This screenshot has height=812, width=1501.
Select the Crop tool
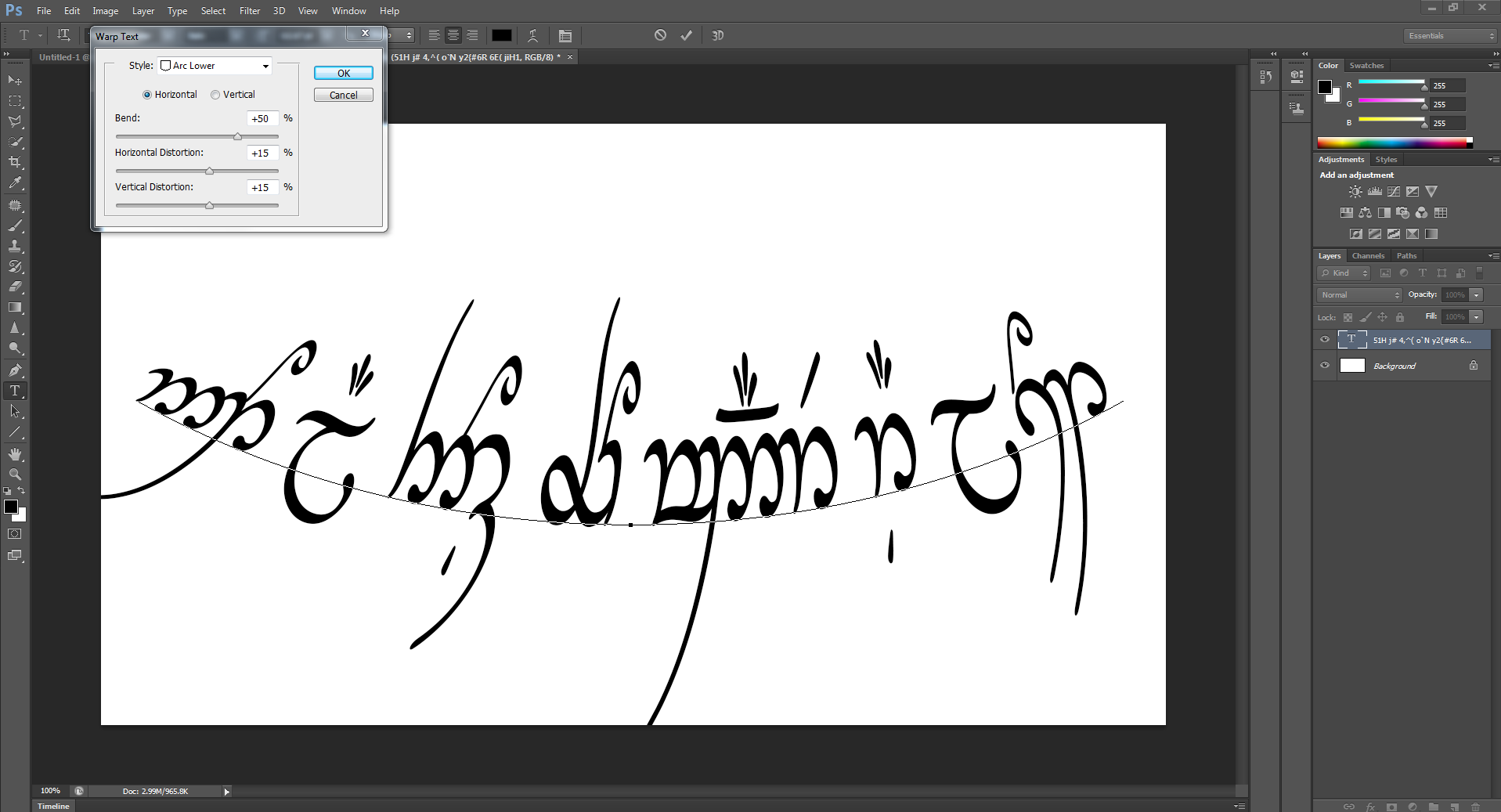tap(15, 162)
